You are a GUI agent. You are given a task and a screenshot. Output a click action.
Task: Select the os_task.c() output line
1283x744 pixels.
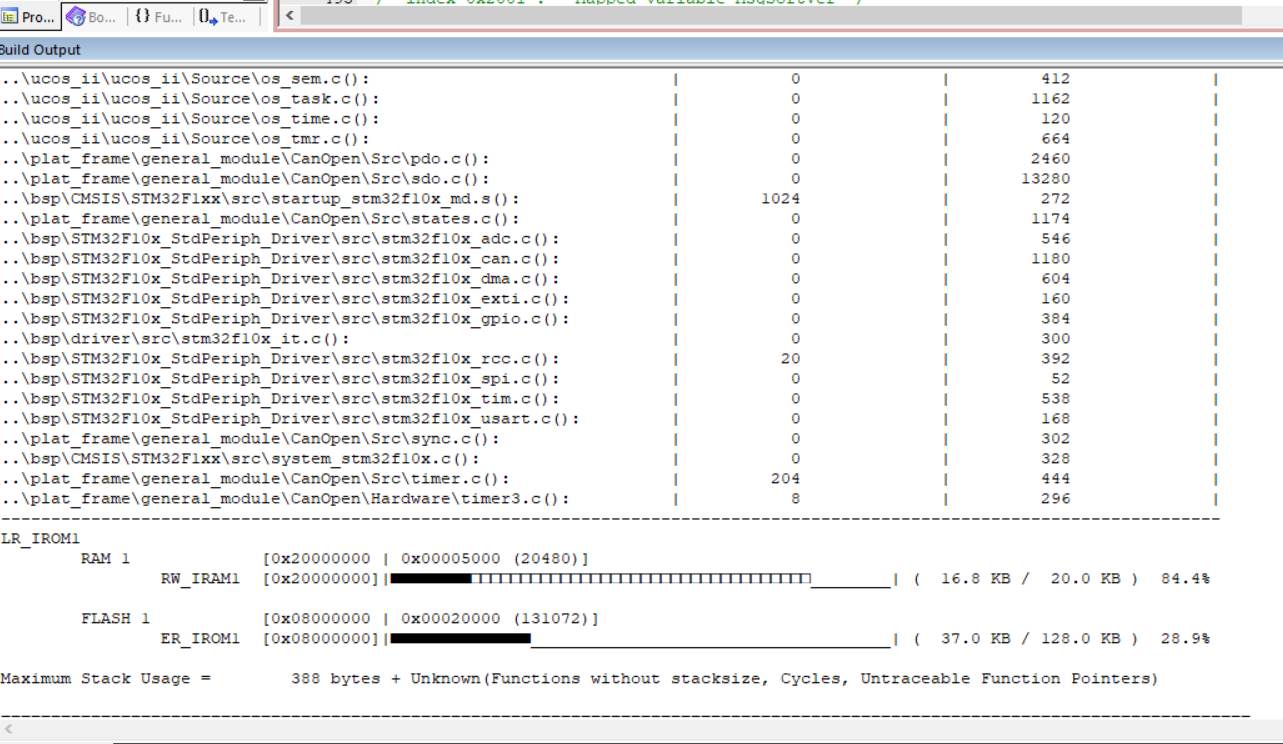608,98
